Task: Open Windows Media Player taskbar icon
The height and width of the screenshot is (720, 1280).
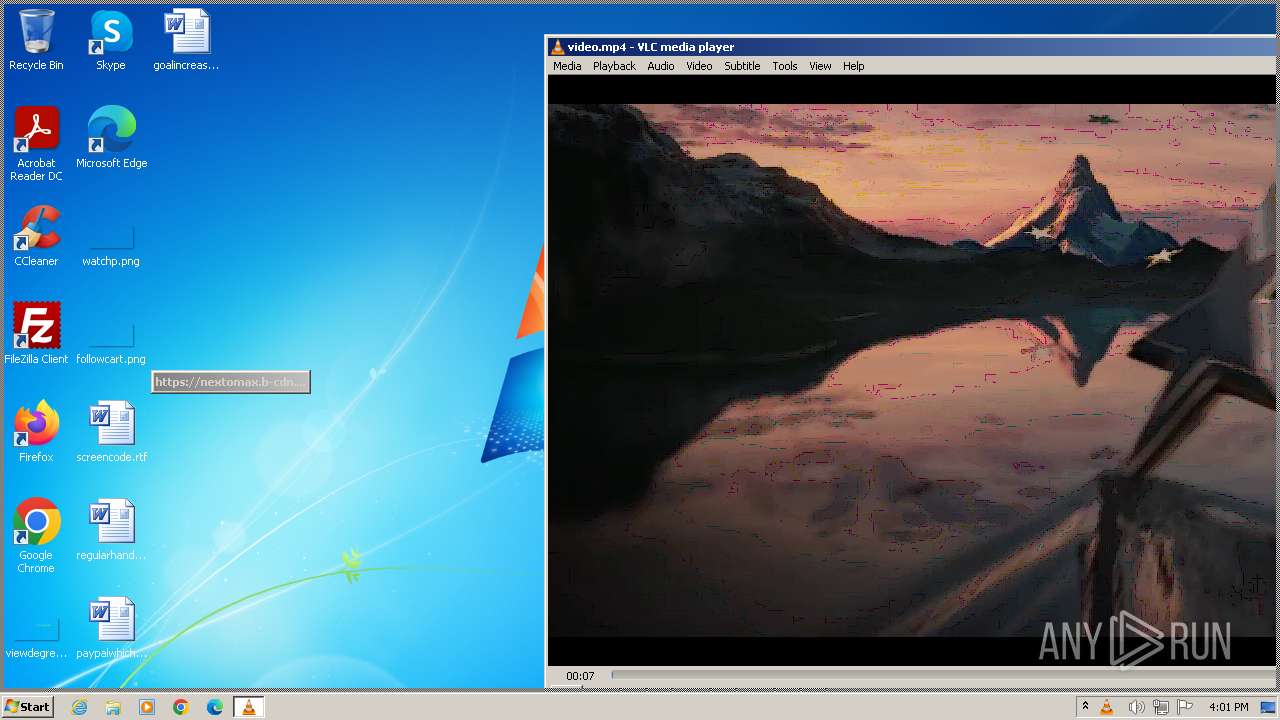Action: click(147, 707)
